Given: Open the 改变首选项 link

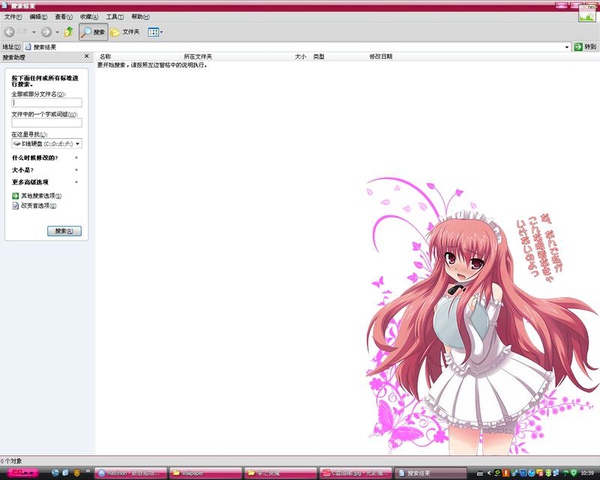Looking at the screenshot, I should click(x=38, y=206).
